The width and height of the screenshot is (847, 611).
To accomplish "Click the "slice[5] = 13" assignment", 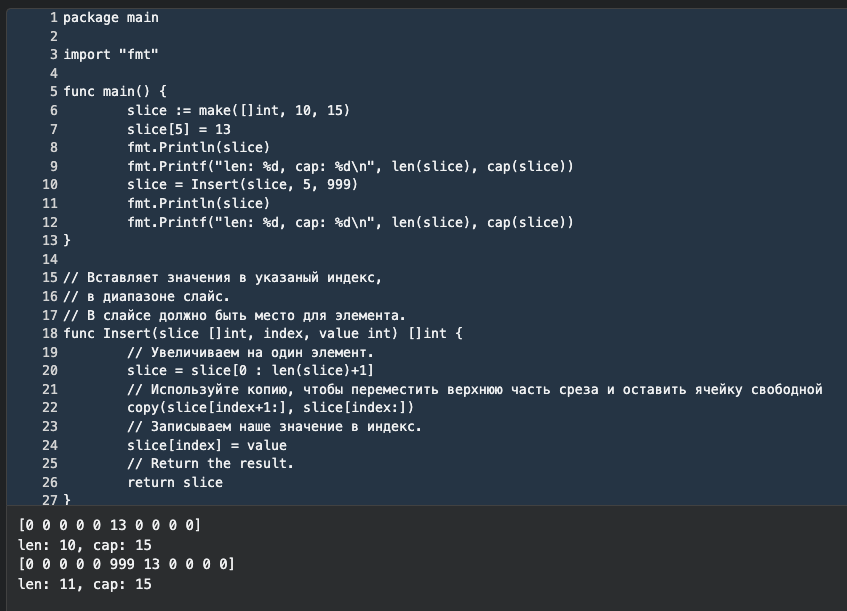I will (x=178, y=129).
